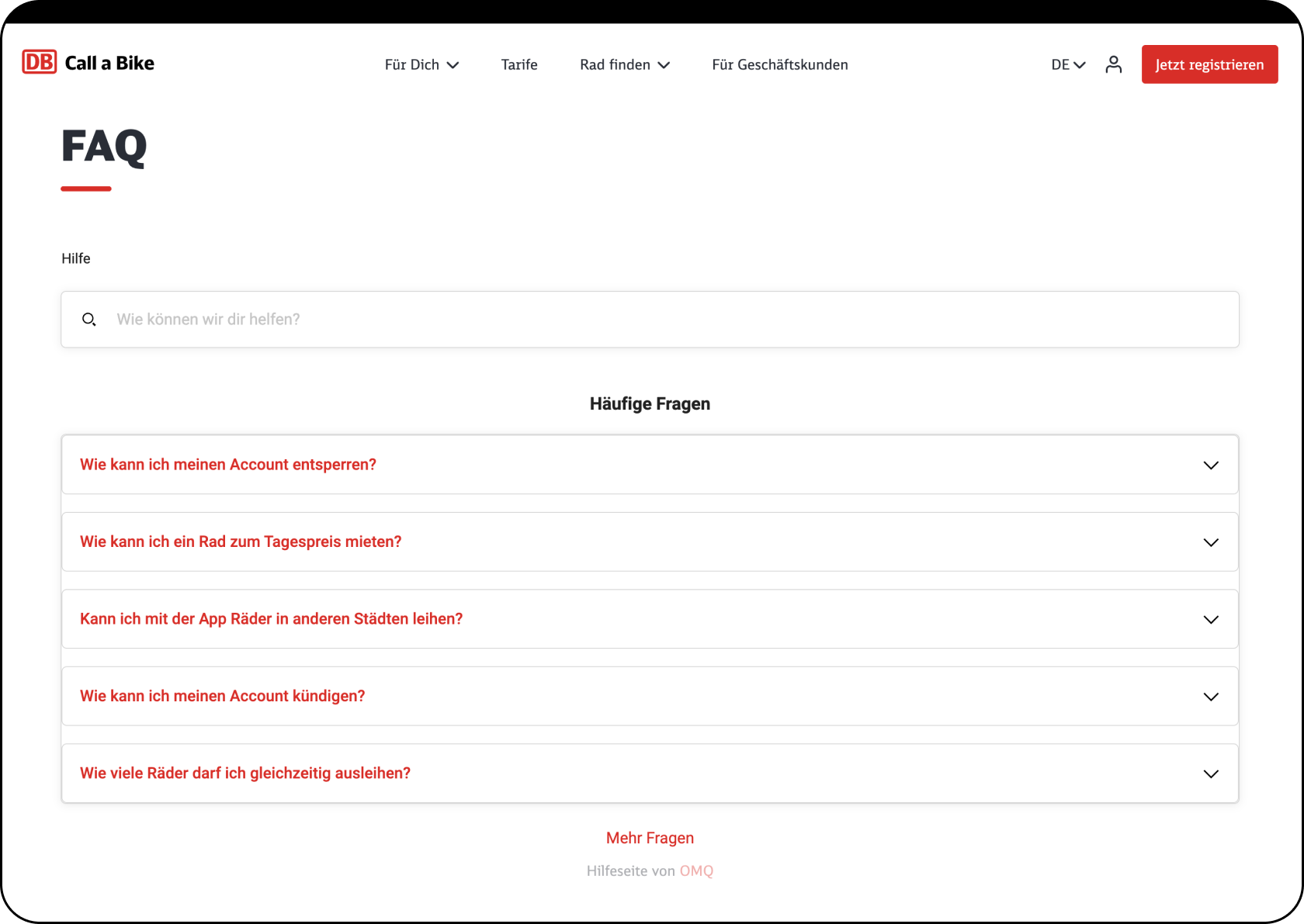Go to 'Für Geschäftskunden' in navigation
1304x924 pixels.
pyautogui.click(x=779, y=65)
